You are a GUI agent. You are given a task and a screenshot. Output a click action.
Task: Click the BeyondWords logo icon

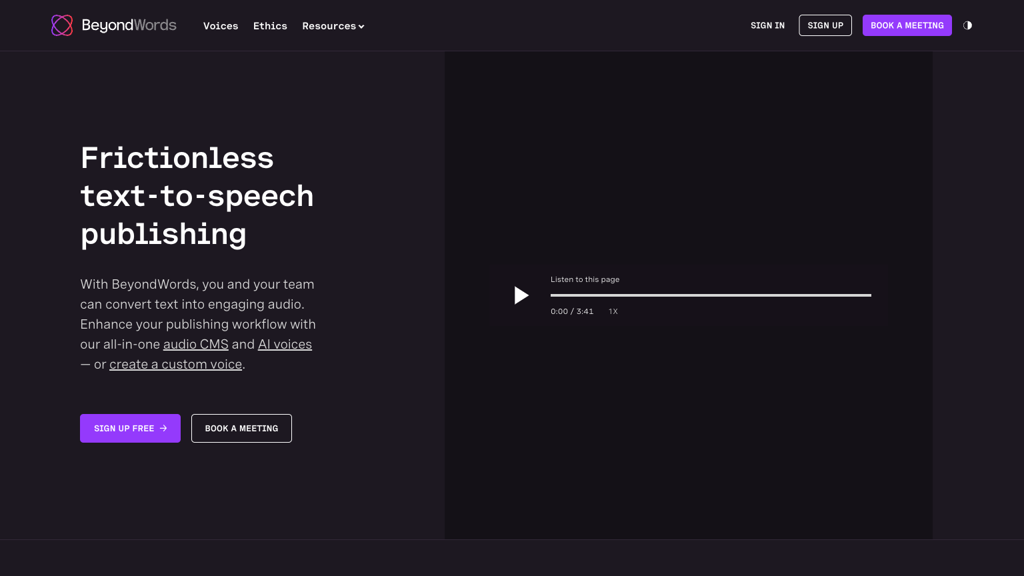coord(62,25)
